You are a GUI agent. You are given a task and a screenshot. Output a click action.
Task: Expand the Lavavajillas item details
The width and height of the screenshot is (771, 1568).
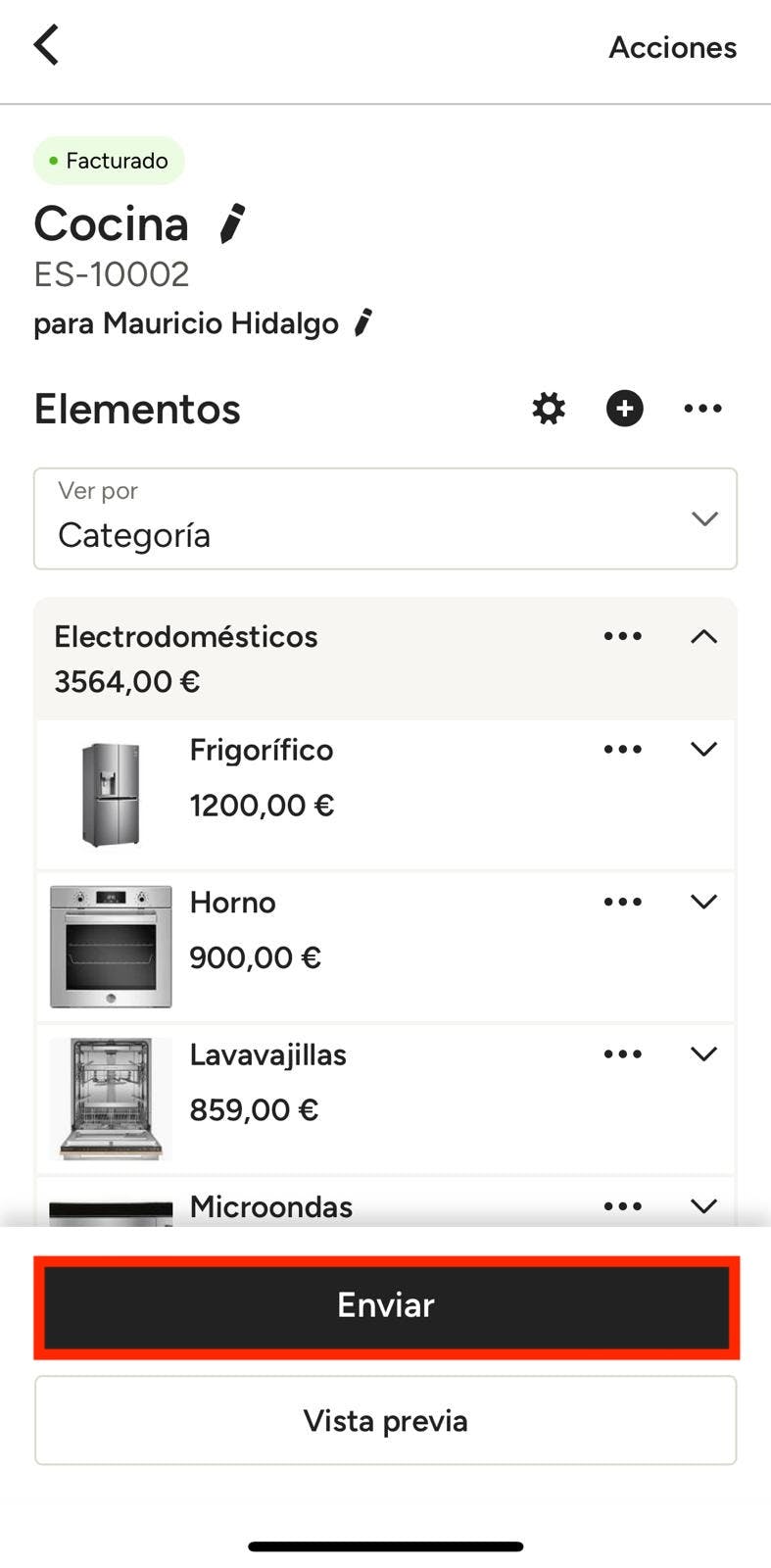coord(703,1054)
